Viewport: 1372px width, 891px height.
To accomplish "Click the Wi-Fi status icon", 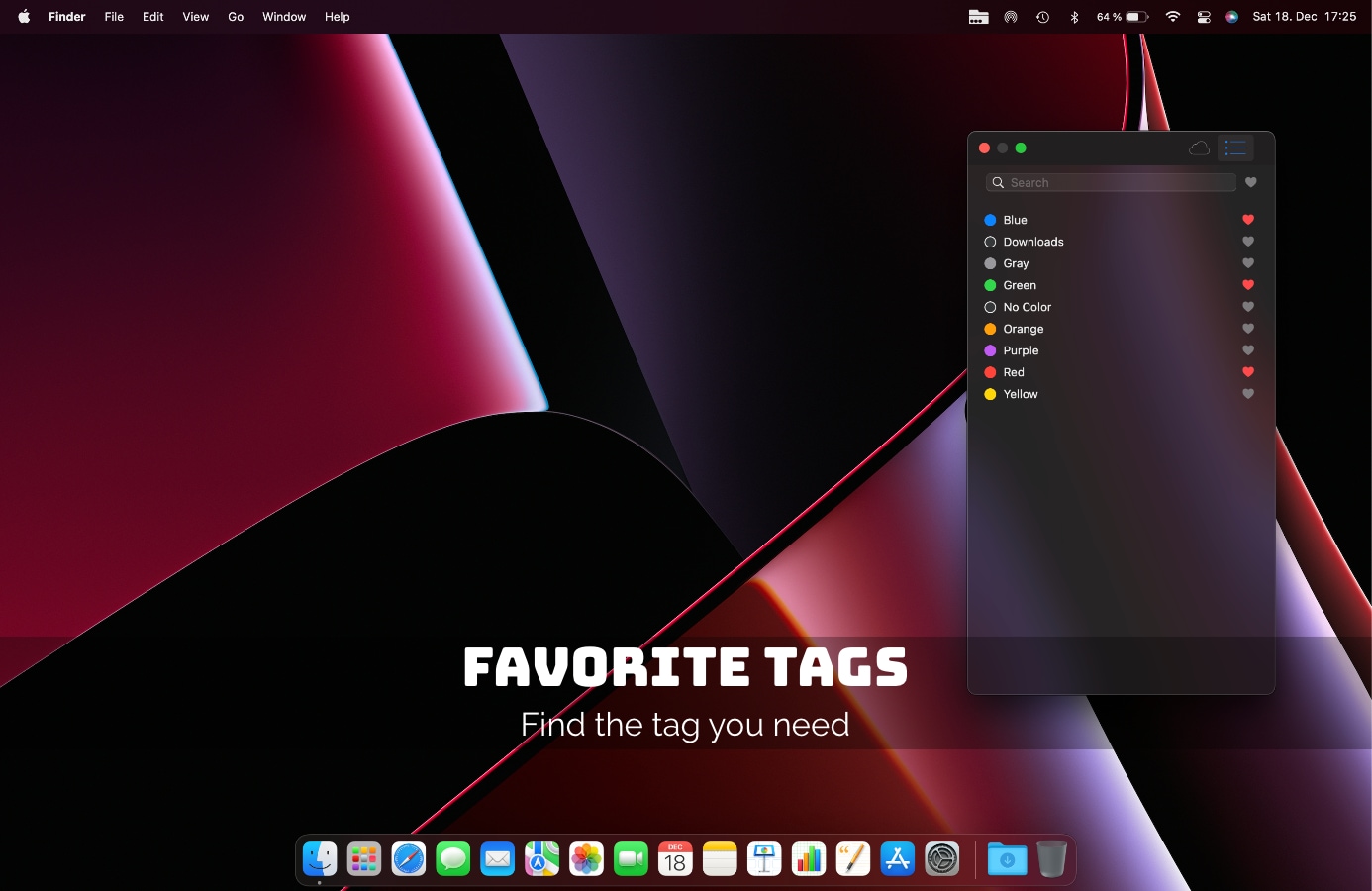I will [x=1173, y=17].
